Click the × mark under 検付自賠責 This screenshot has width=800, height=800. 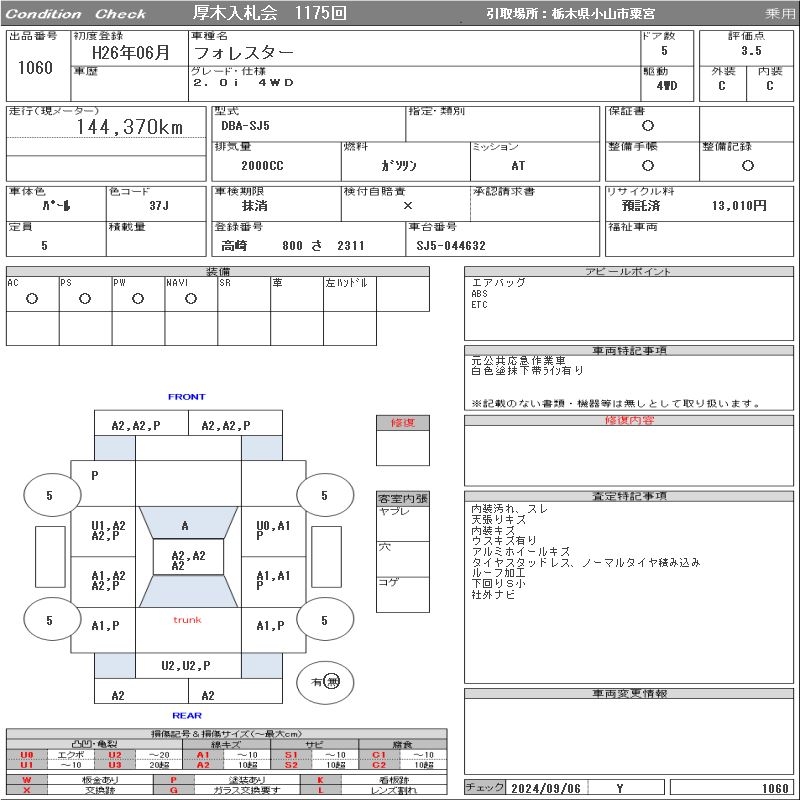pyautogui.click(x=408, y=206)
